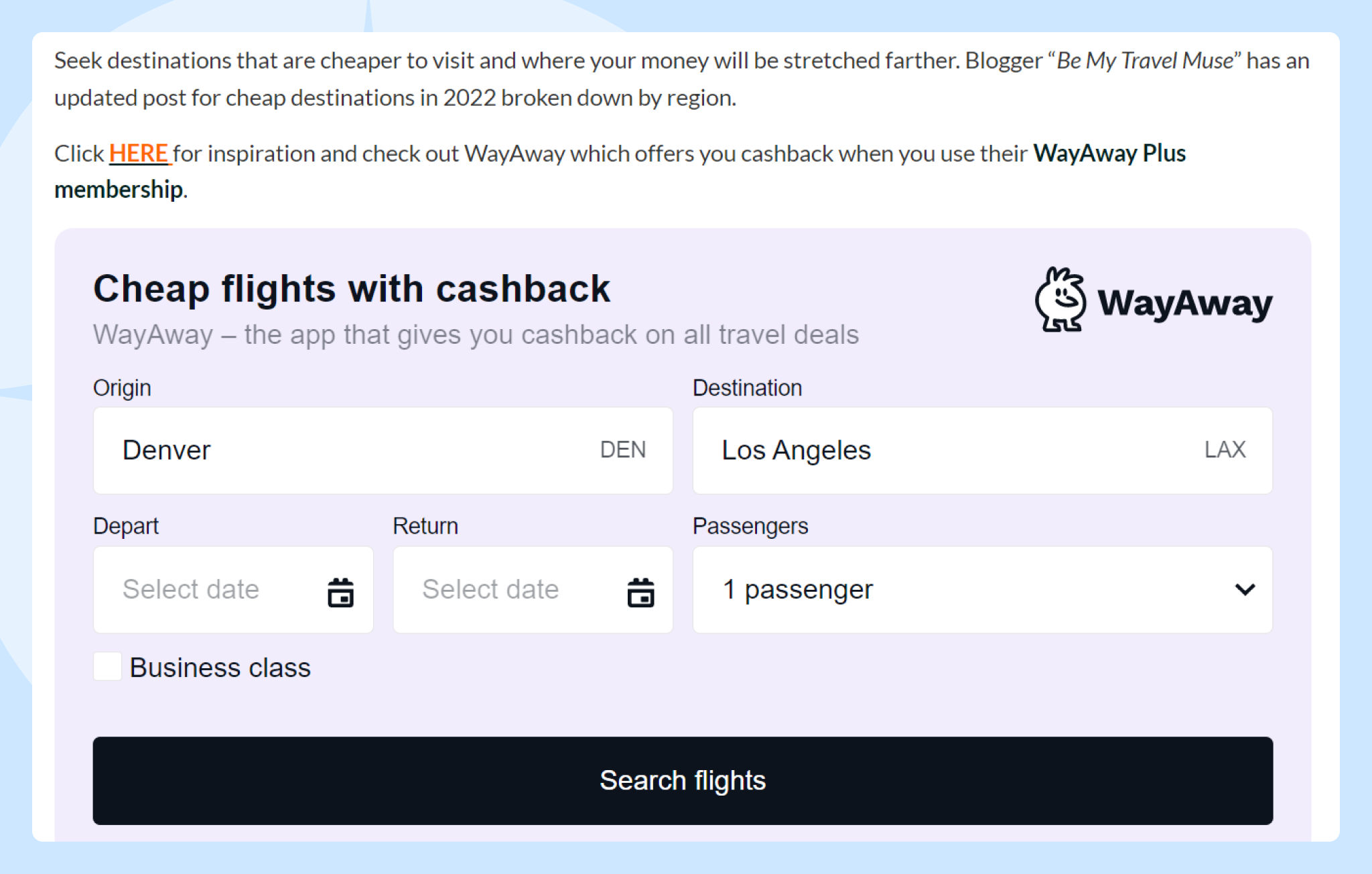Enable the Business class checkbox
The height and width of the screenshot is (874, 1372).
(107, 667)
